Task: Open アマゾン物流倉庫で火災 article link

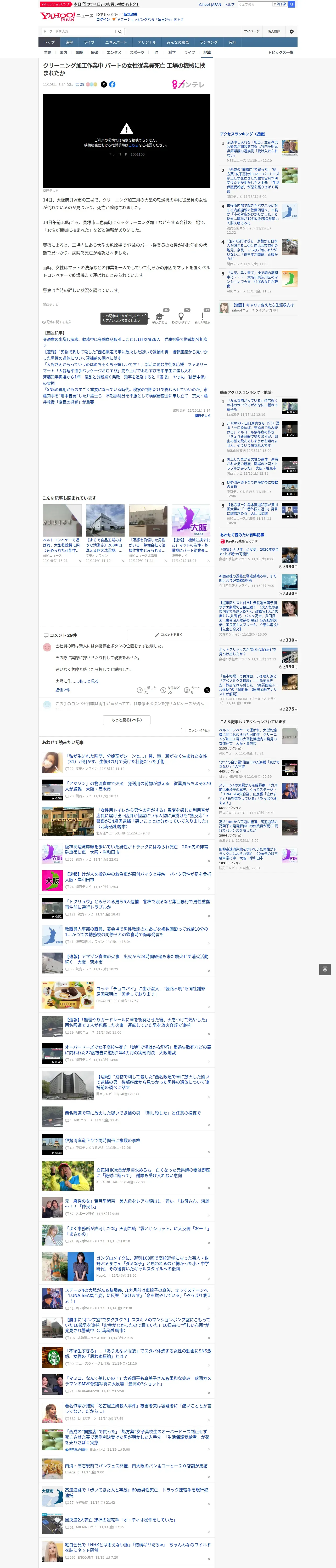Action: tap(138, 786)
